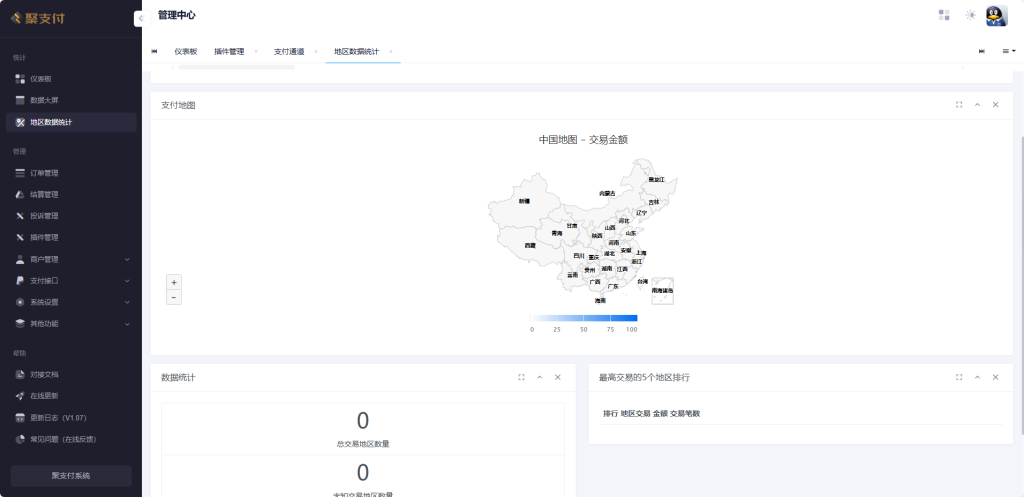
Task: Close the 支付通道 tab
Action: pyautogui.click(x=316, y=52)
